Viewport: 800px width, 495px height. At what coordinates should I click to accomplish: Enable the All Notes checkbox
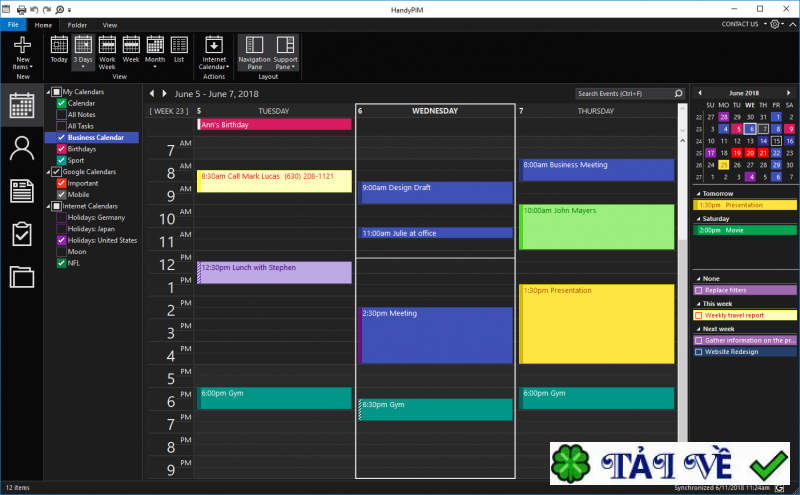pyautogui.click(x=61, y=114)
